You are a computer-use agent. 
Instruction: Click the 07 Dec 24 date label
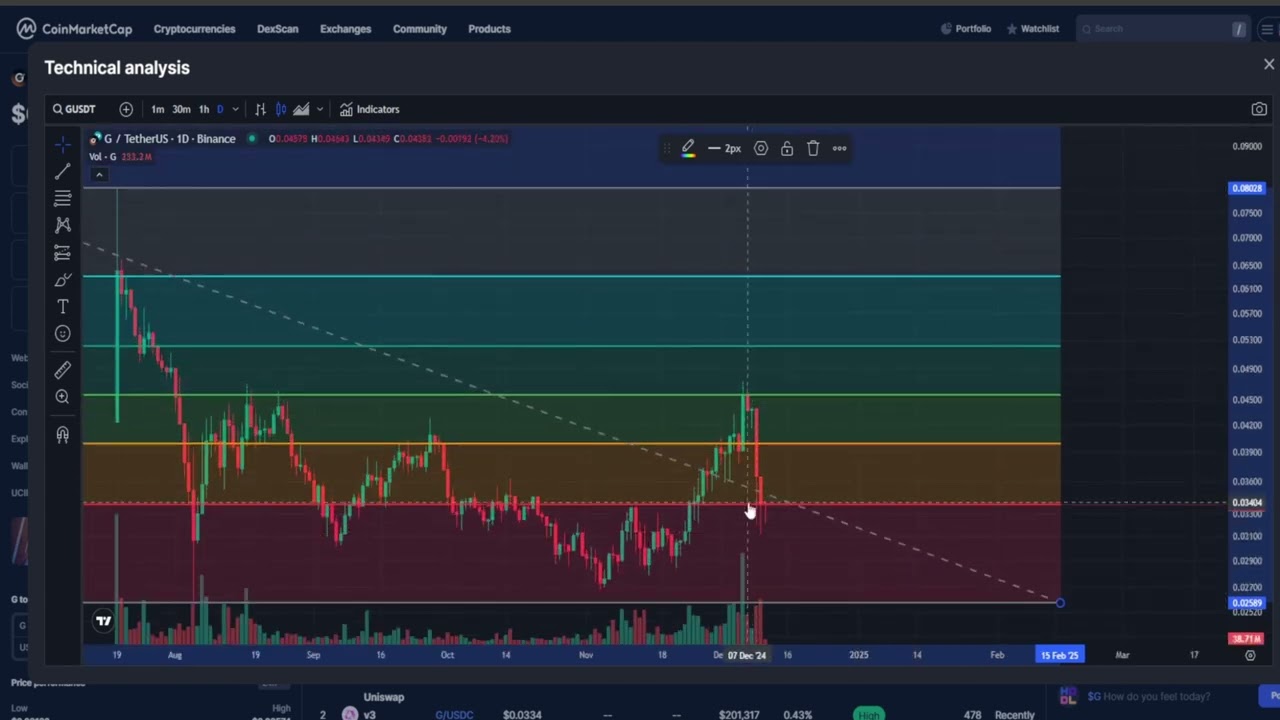(x=747, y=655)
